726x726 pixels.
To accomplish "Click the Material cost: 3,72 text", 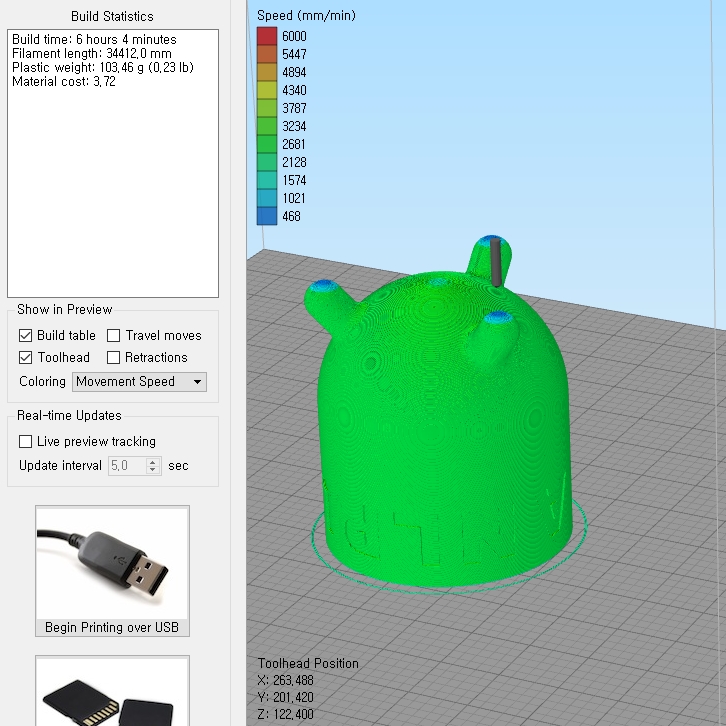I will [x=64, y=81].
